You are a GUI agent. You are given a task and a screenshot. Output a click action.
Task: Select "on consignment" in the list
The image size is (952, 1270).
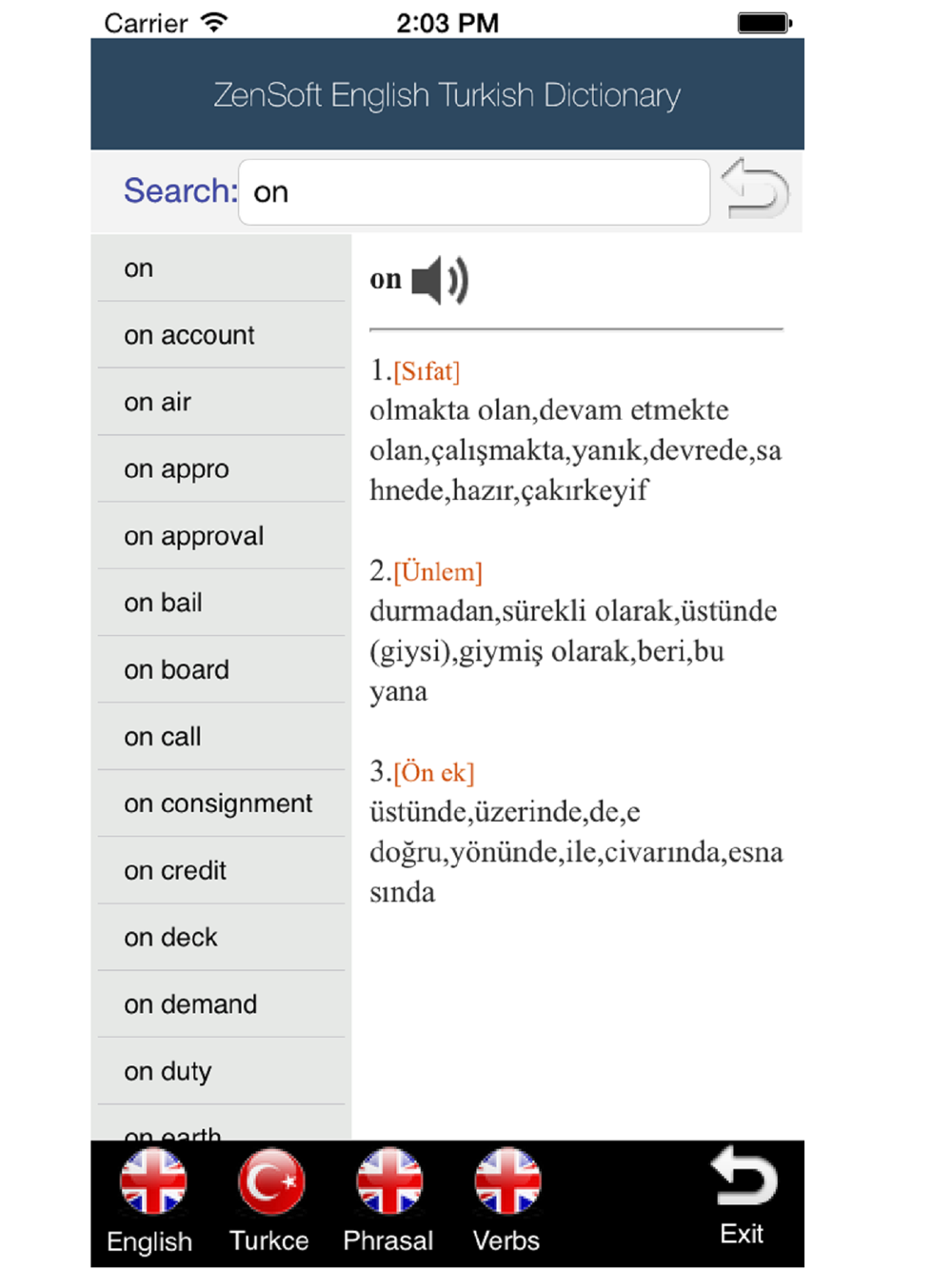pyautogui.click(x=221, y=804)
